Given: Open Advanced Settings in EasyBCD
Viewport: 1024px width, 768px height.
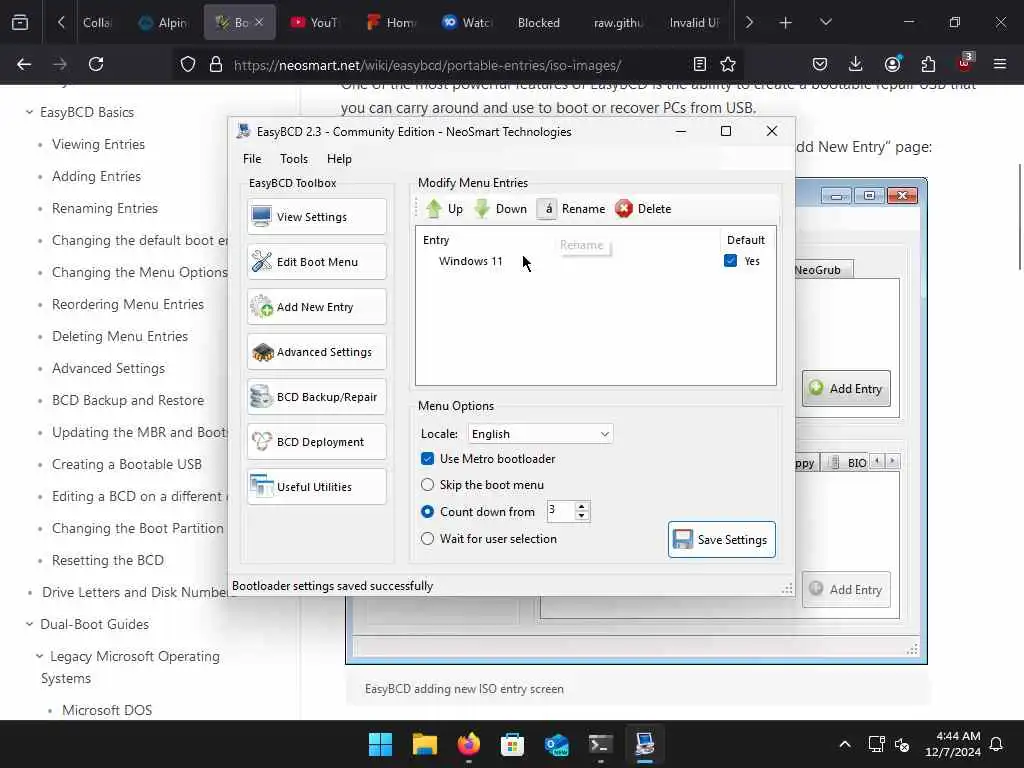Looking at the screenshot, I should (317, 352).
